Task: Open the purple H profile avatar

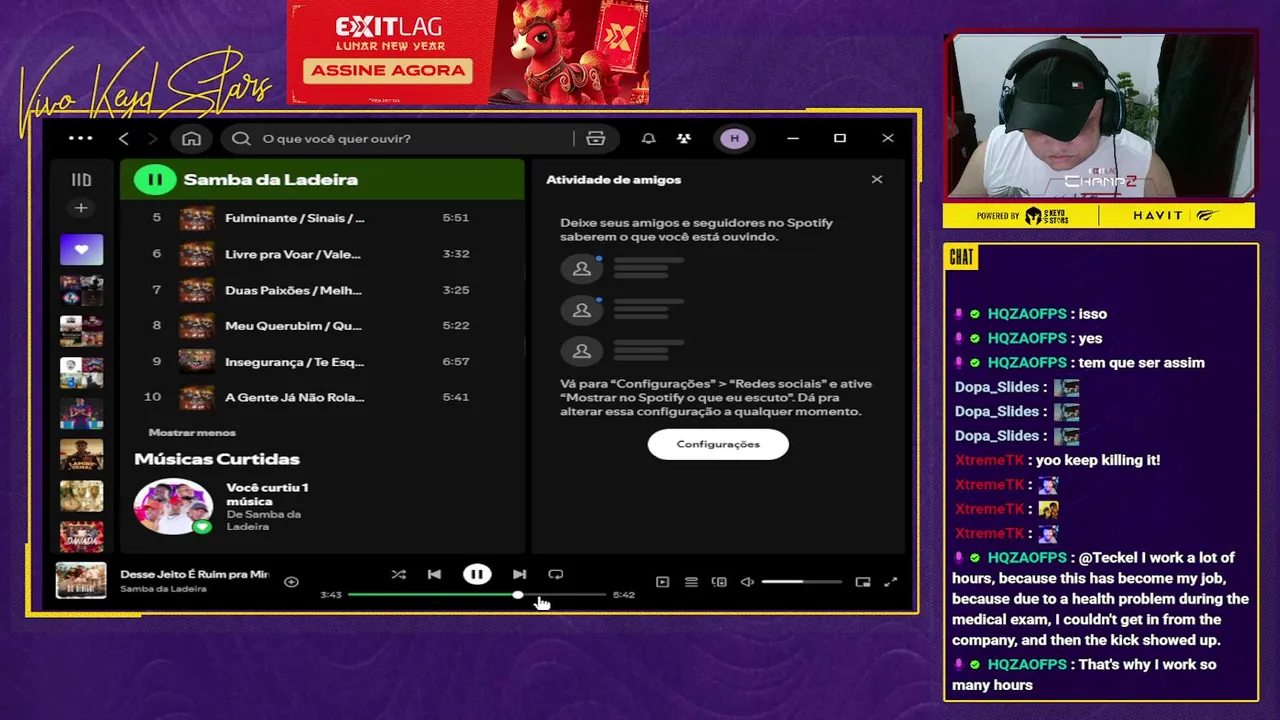Action: 735,138
